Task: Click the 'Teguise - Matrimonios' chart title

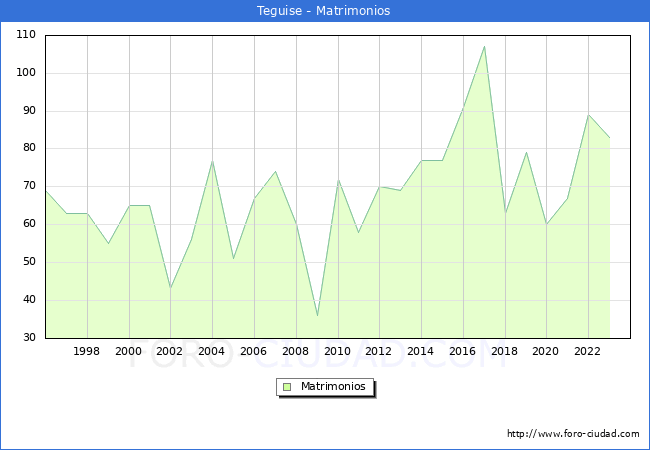Action: tap(323, 10)
